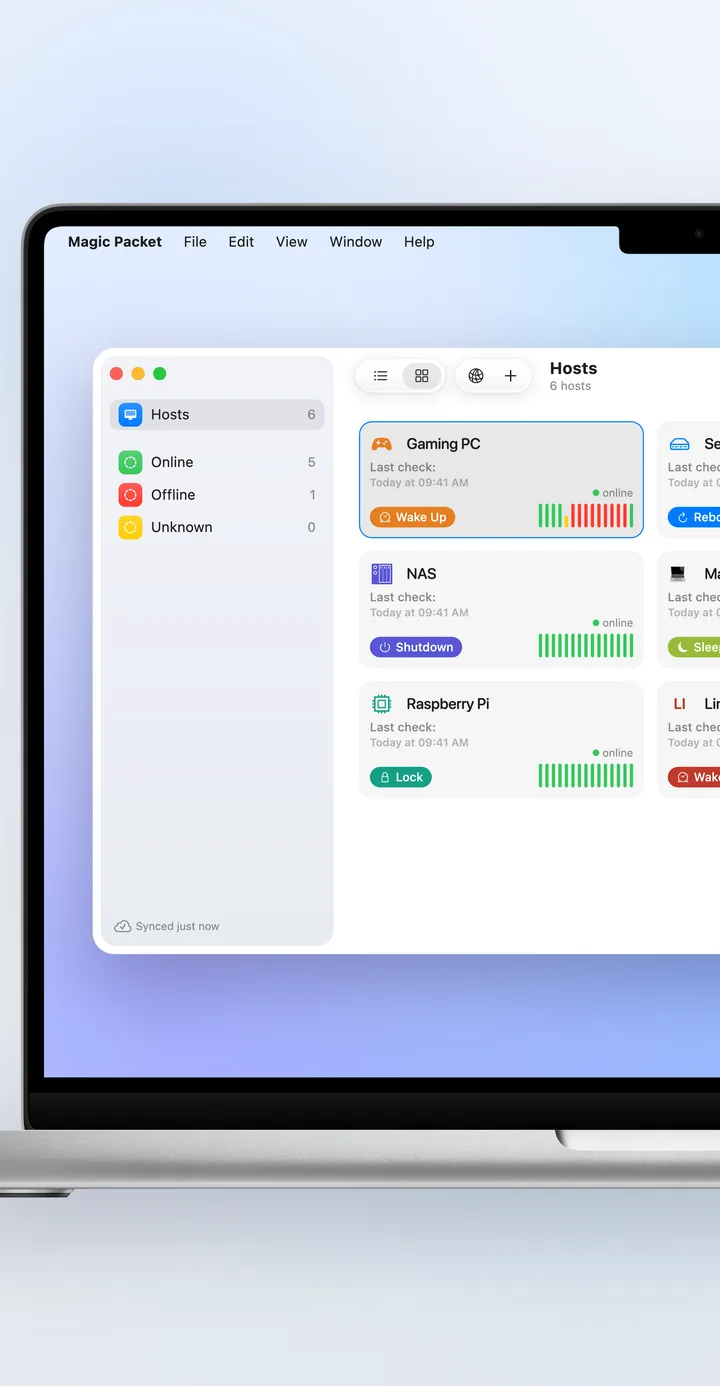
Task: Click the cloud sync status icon
Action: point(123,926)
